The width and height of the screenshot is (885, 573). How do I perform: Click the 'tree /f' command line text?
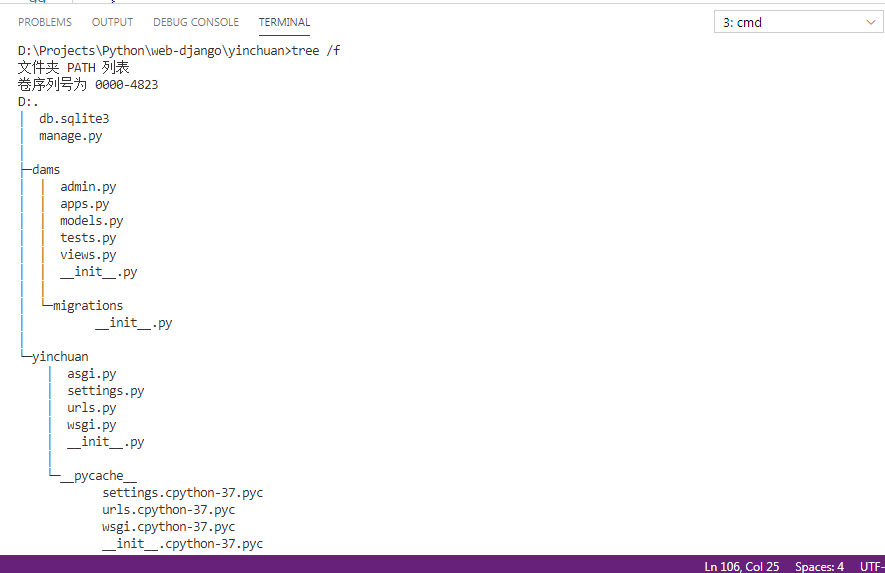coord(316,51)
